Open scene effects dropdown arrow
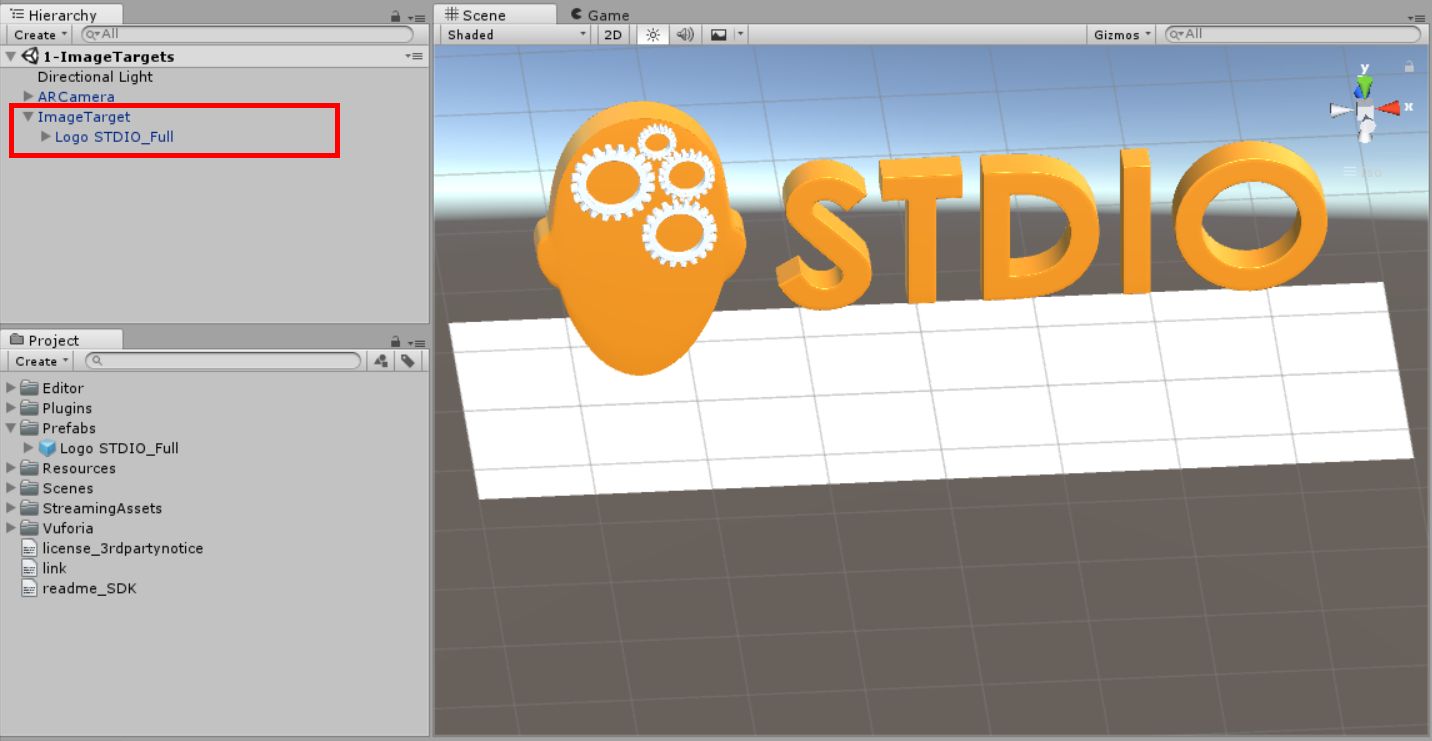The width and height of the screenshot is (1432, 741). [x=740, y=34]
